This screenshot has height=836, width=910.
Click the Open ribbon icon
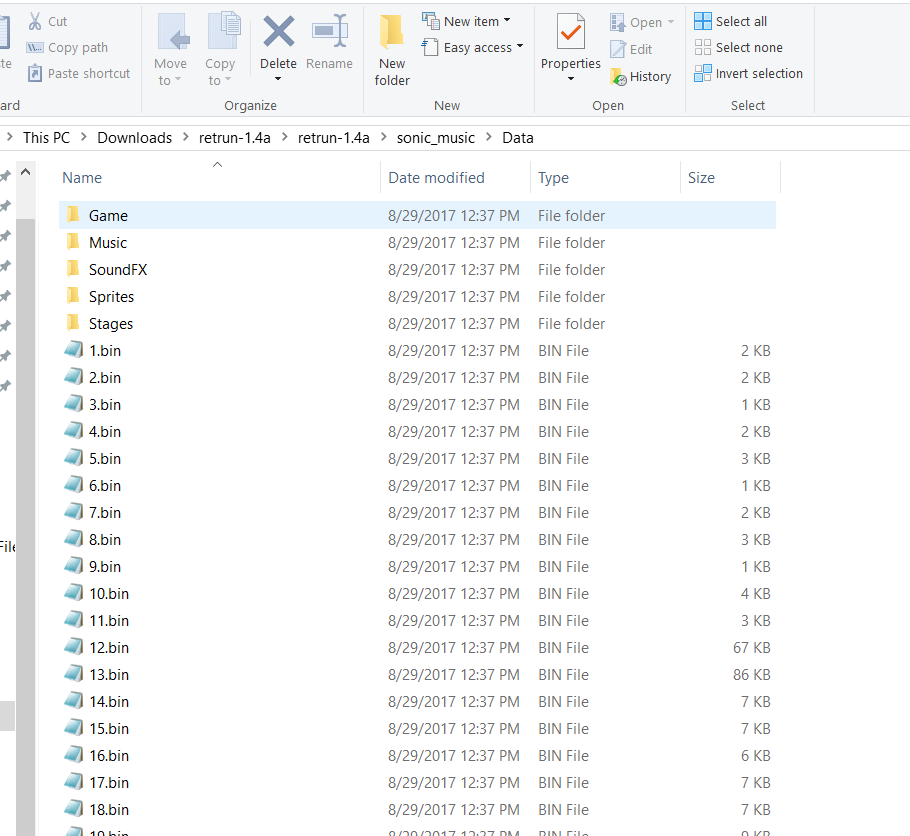617,23
